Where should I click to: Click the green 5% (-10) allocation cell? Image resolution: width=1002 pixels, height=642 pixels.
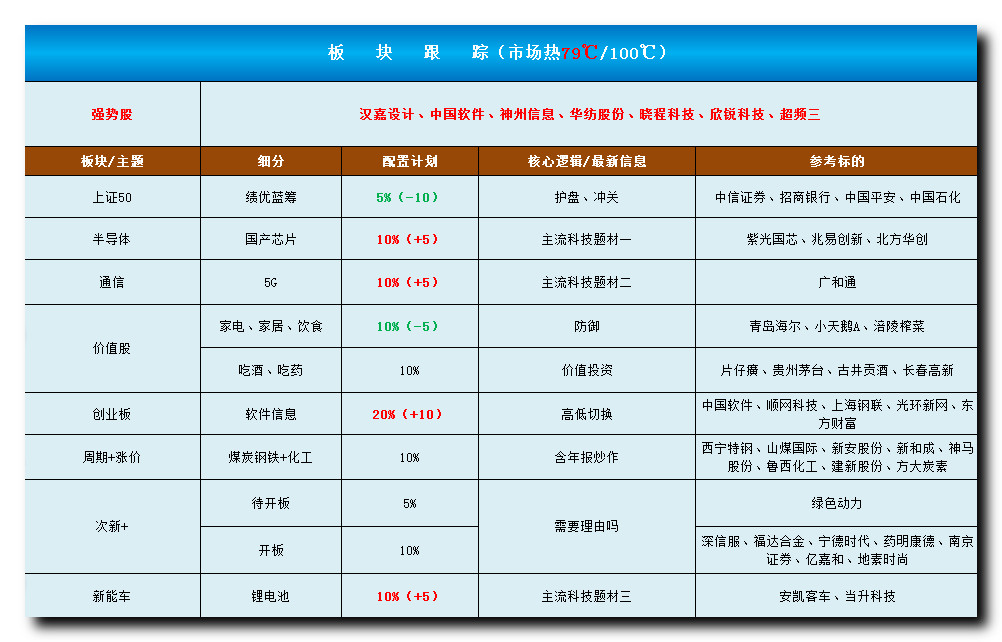tap(409, 197)
